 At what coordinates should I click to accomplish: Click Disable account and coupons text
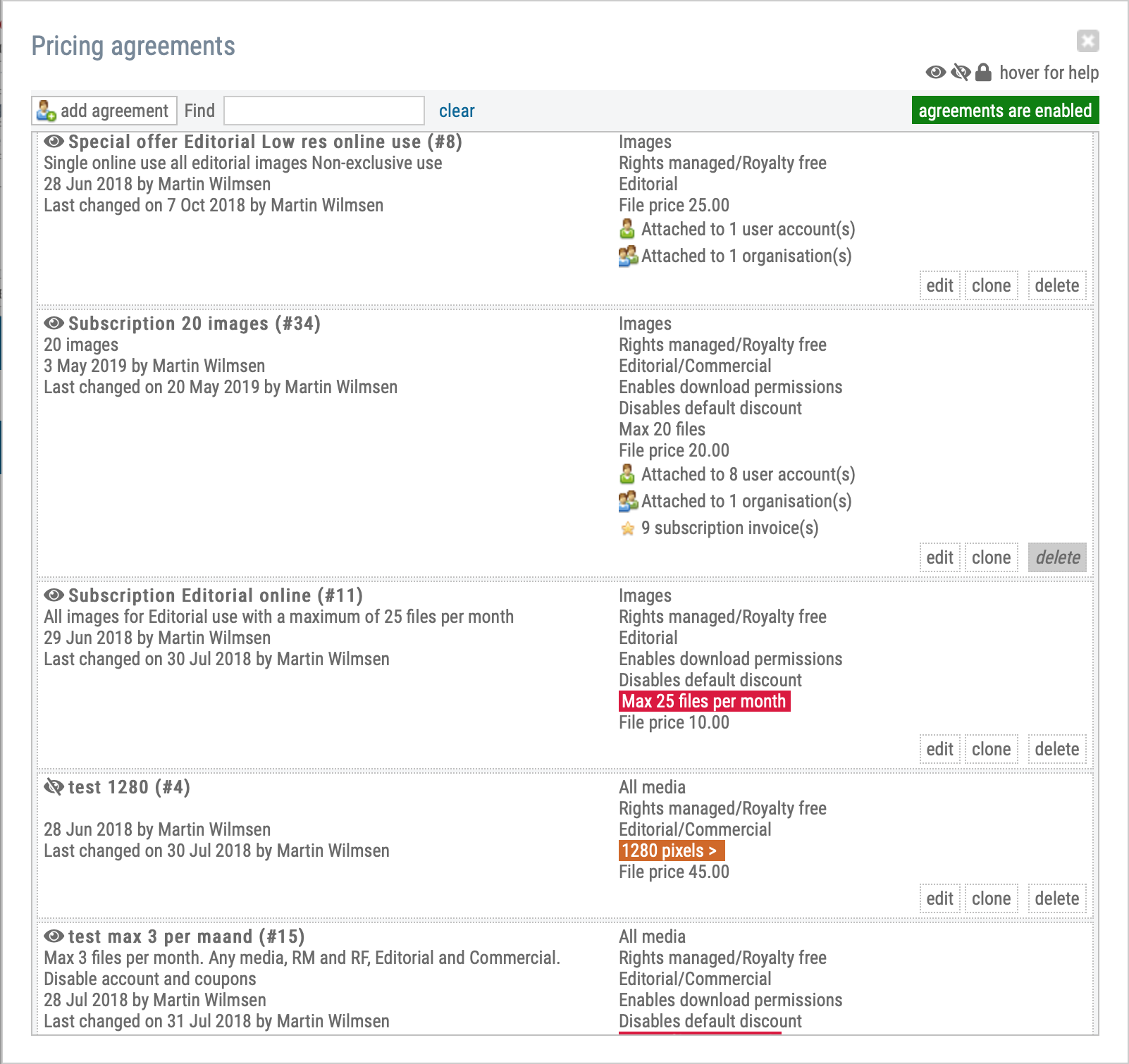pos(150,979)
